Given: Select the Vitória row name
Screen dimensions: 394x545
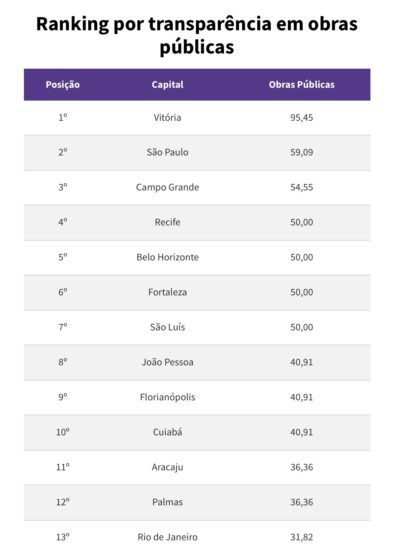Looking at the screenshot, I should (x=167, y=117).
